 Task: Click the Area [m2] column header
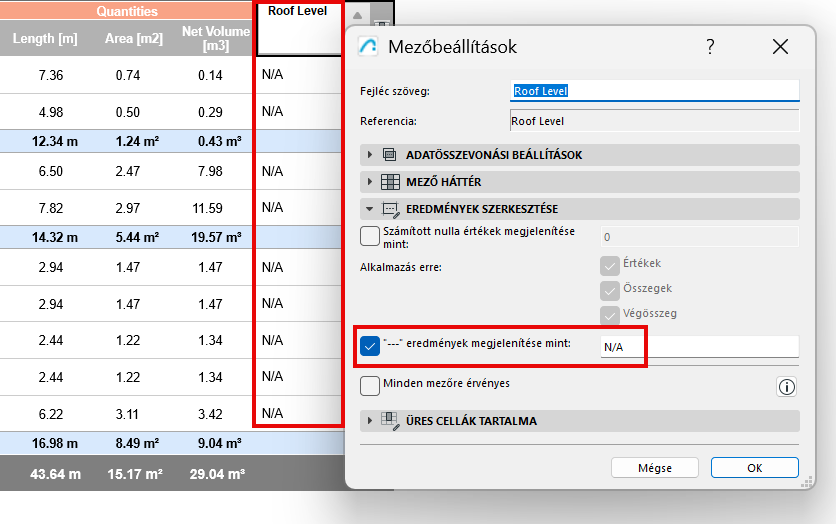134,38
